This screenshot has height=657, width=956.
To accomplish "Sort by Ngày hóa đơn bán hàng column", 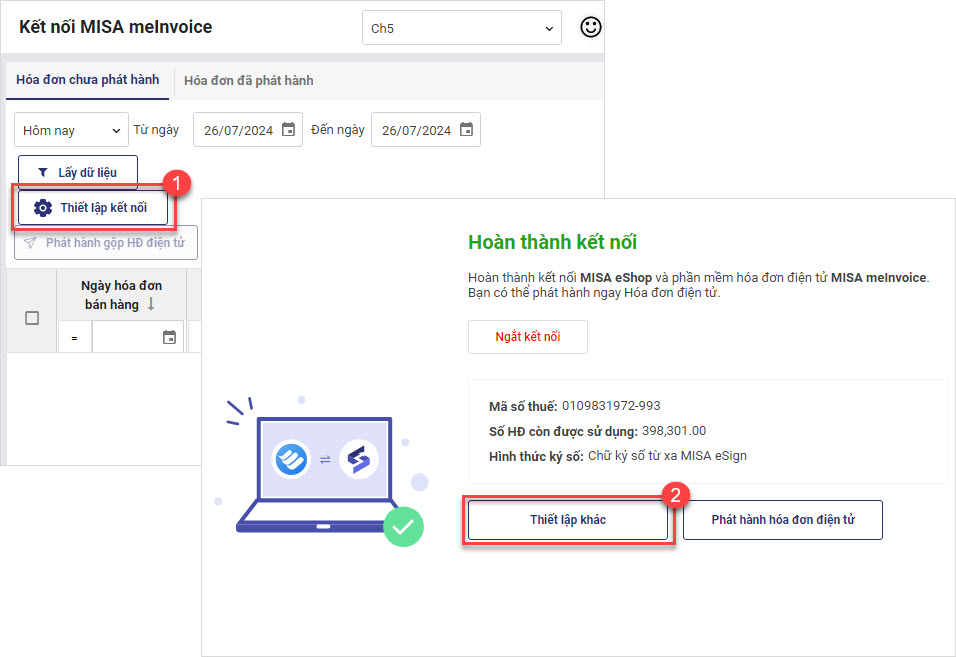I will 121,295.
